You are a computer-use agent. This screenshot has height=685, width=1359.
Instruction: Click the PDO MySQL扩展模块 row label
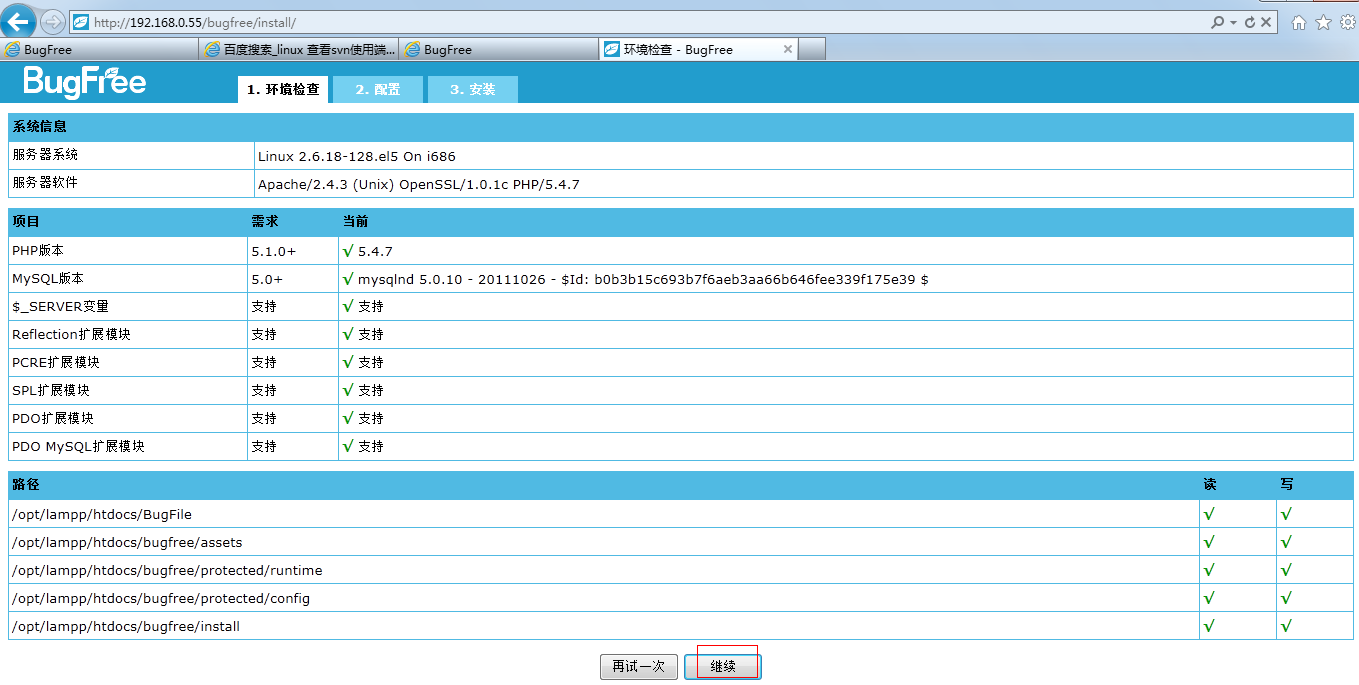tap(78, 446)
